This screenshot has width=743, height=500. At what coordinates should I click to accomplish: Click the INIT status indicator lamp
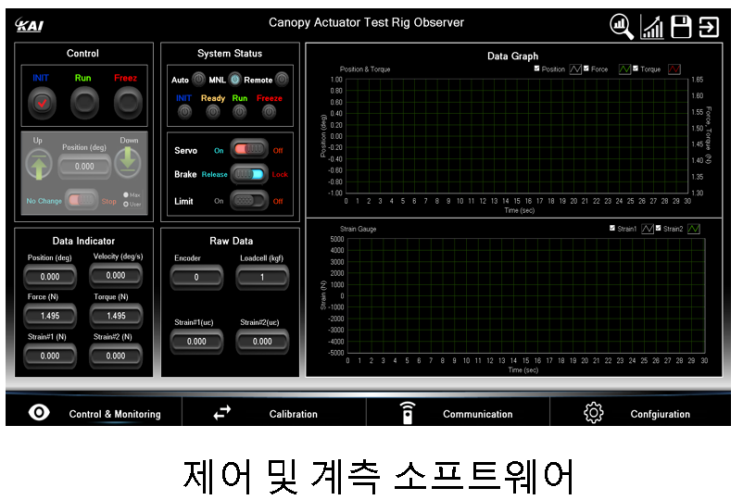184,112
